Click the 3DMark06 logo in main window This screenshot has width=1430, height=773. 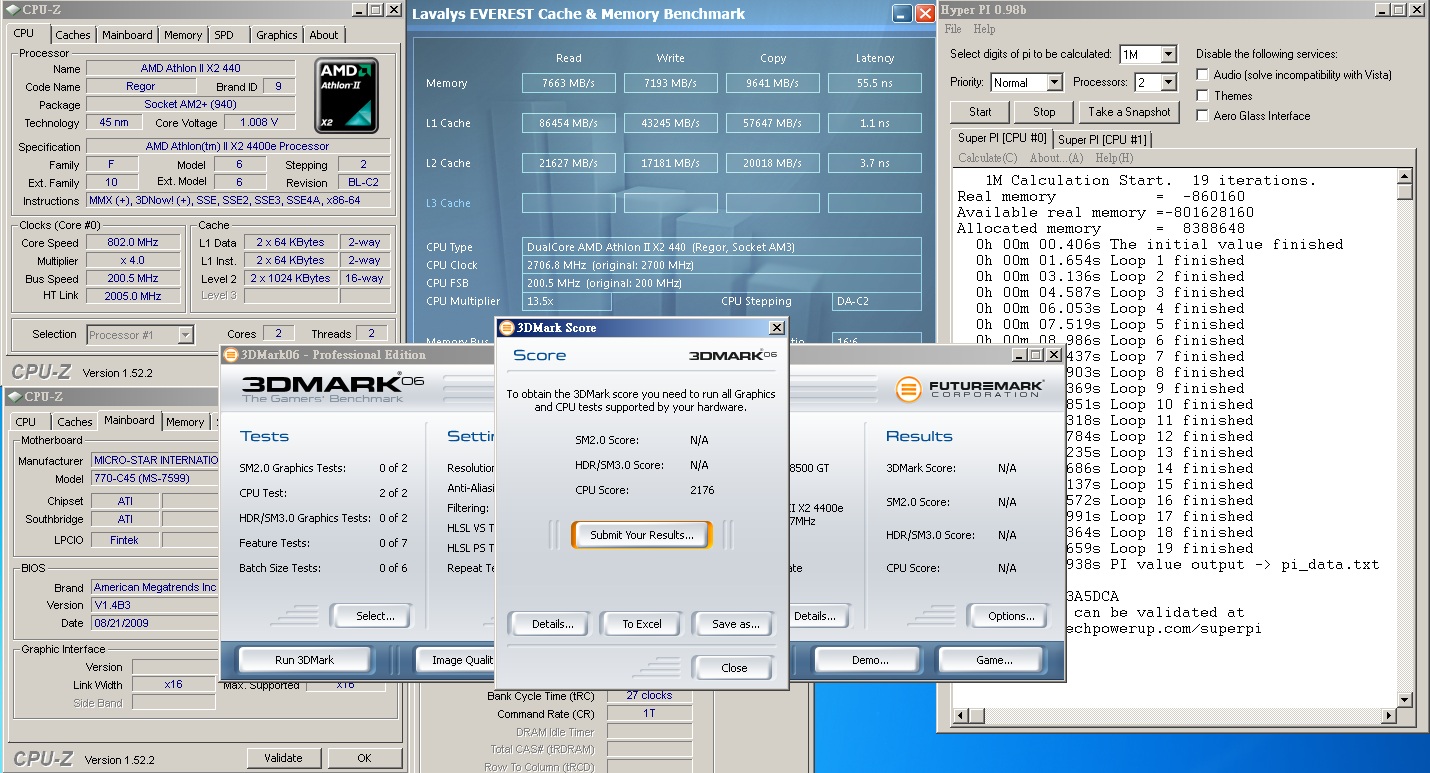pos(333,388)
